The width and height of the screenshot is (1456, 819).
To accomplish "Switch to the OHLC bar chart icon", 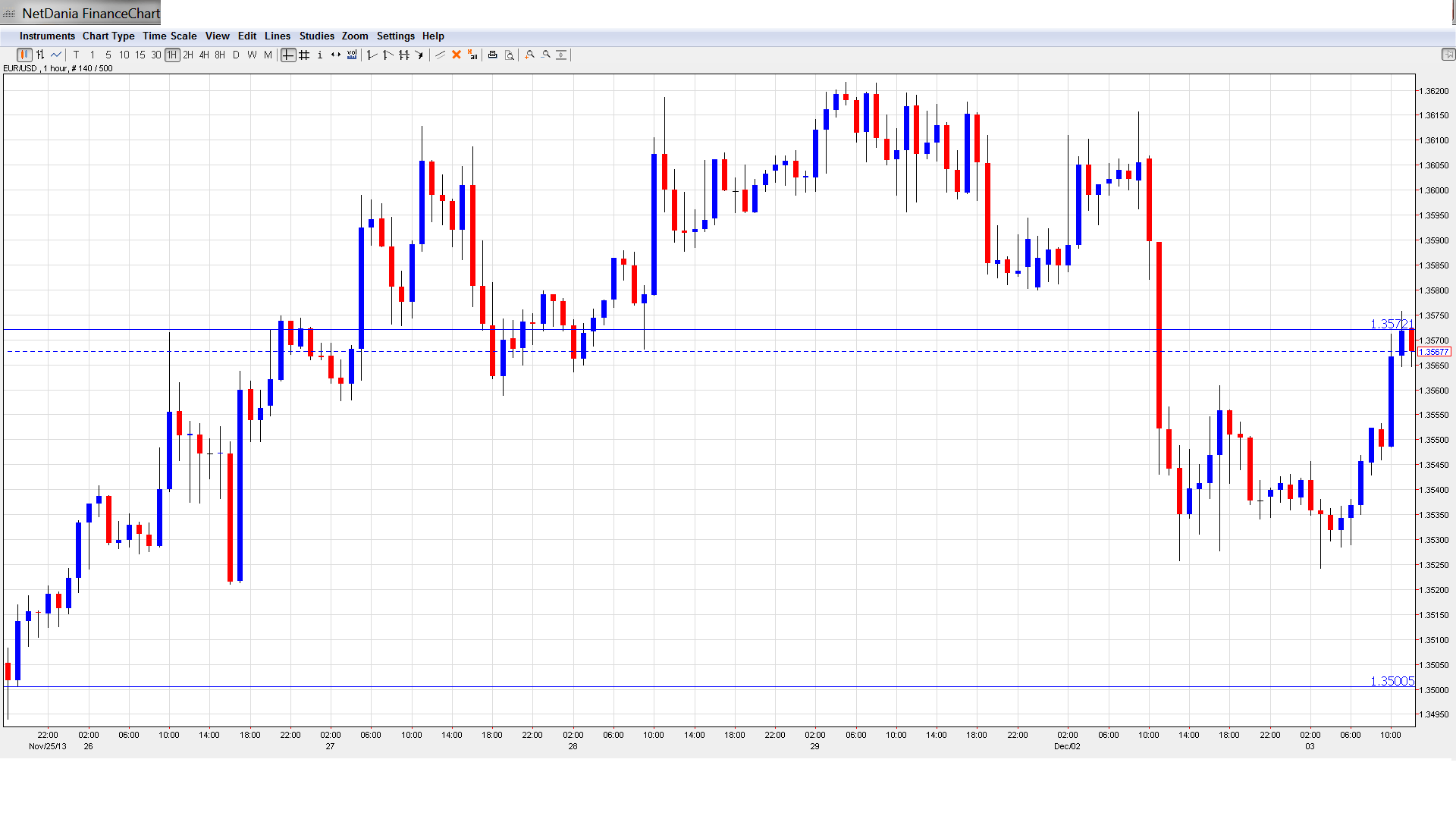I will click(x=40, y=55).
